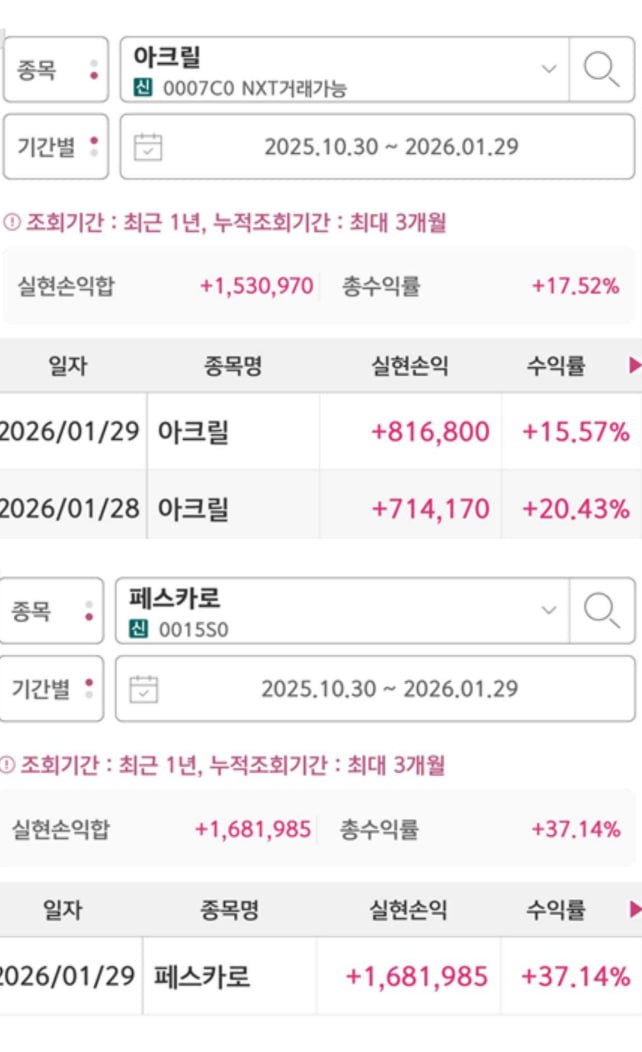
Task: Expand the 아크릴 stock dropdown chevron
Action: tap(548, 69)
